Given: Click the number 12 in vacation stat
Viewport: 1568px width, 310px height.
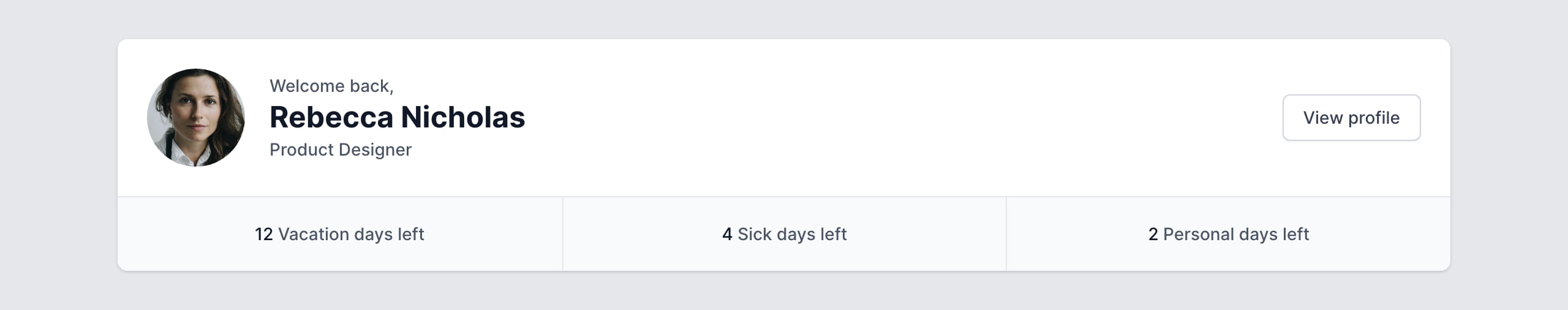Looking at the screenshot, I should click(263, 234).
